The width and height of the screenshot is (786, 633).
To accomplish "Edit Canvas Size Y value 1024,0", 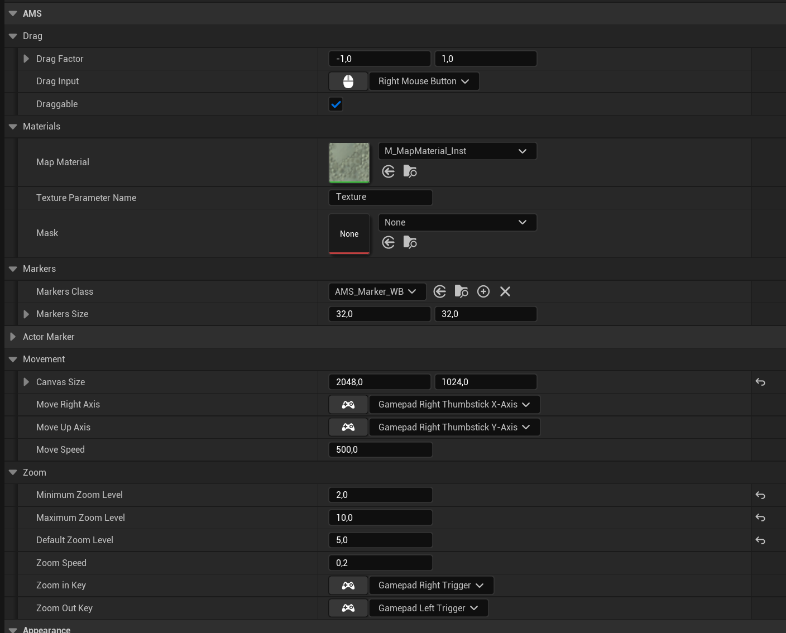I will 485,382.
